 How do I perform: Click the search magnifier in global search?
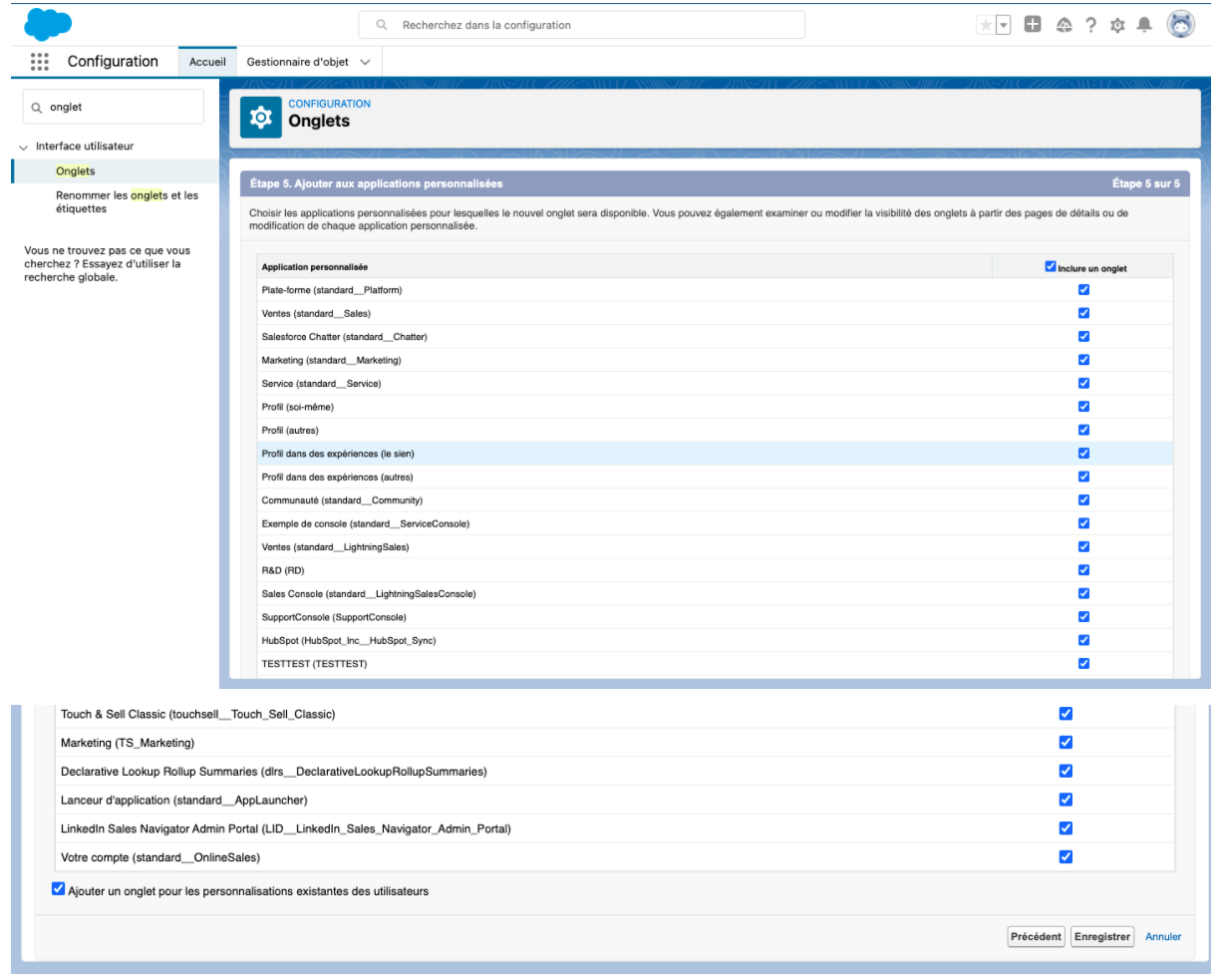tap(382, 25)
